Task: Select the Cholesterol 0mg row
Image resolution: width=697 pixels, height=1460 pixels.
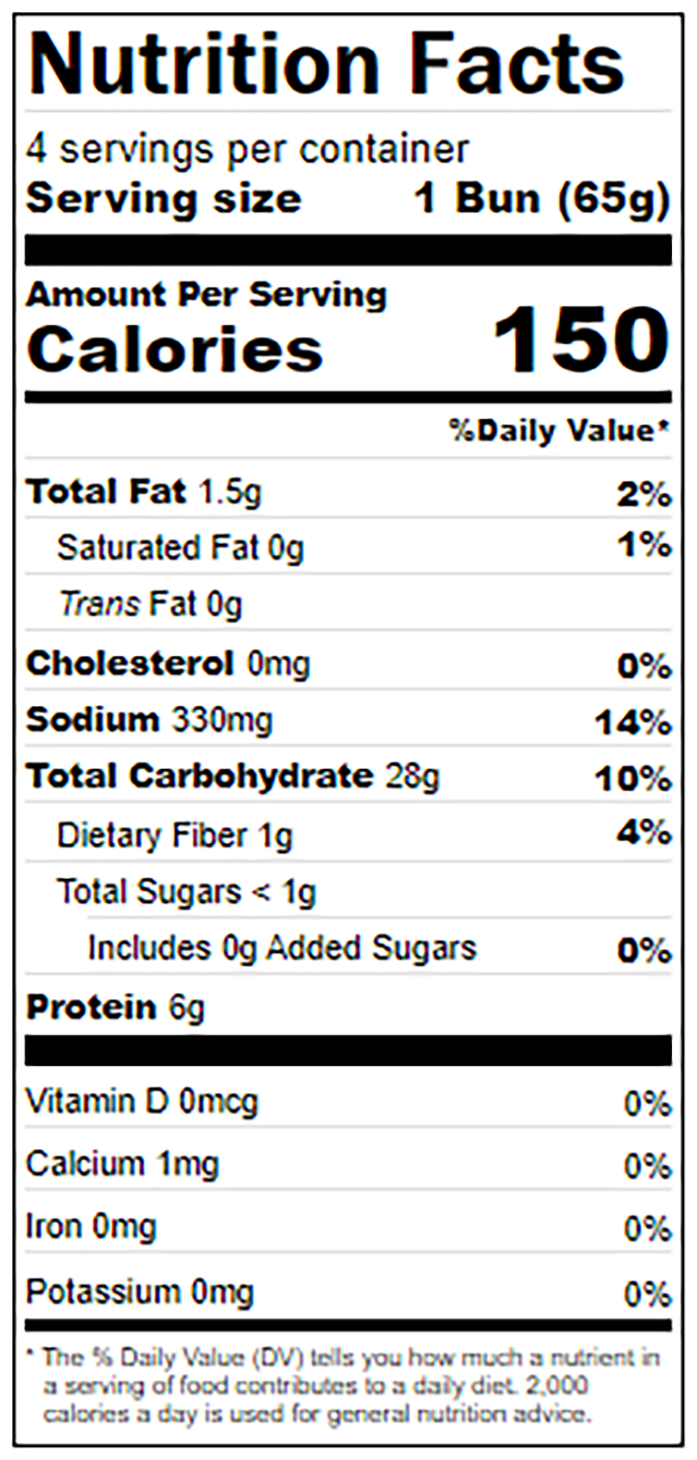Action: 348,662
